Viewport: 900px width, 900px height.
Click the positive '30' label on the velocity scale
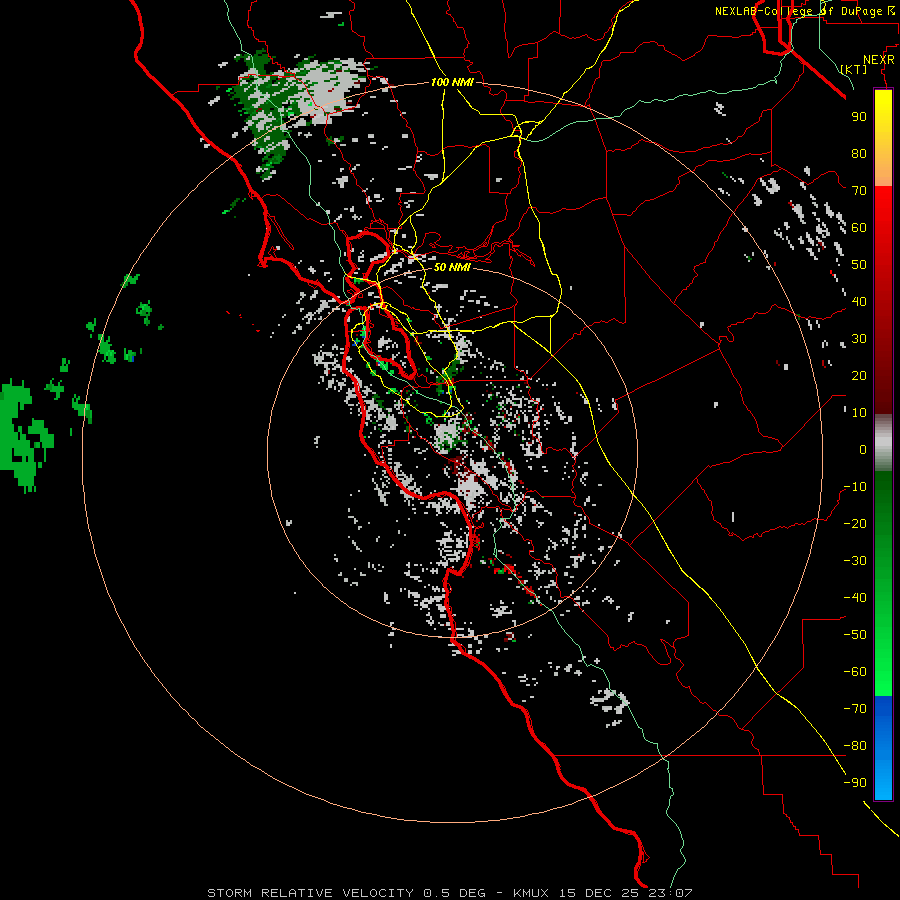(859, 339)
